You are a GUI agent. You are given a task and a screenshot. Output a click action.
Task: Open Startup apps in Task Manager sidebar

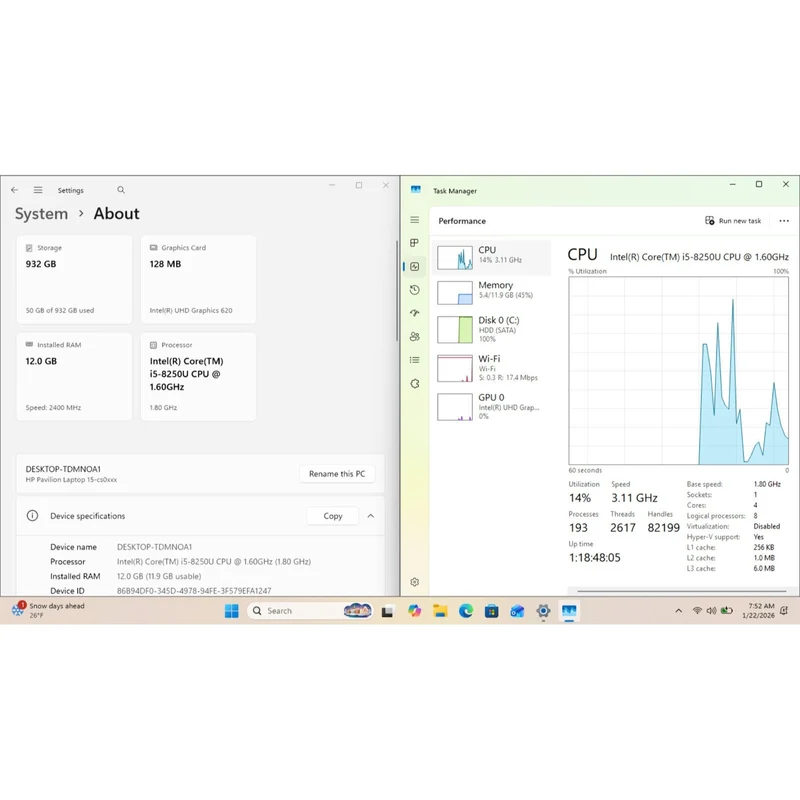point(414,313)
